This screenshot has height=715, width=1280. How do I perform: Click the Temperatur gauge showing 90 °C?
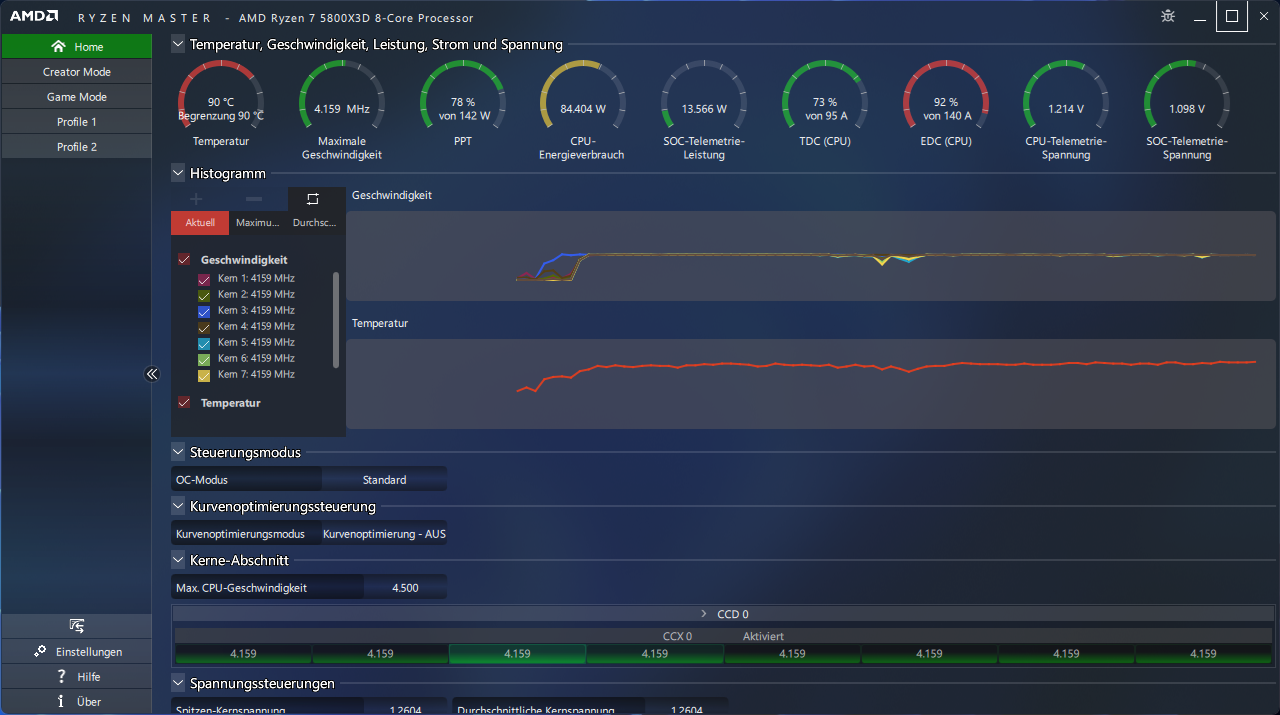(221, 103)
